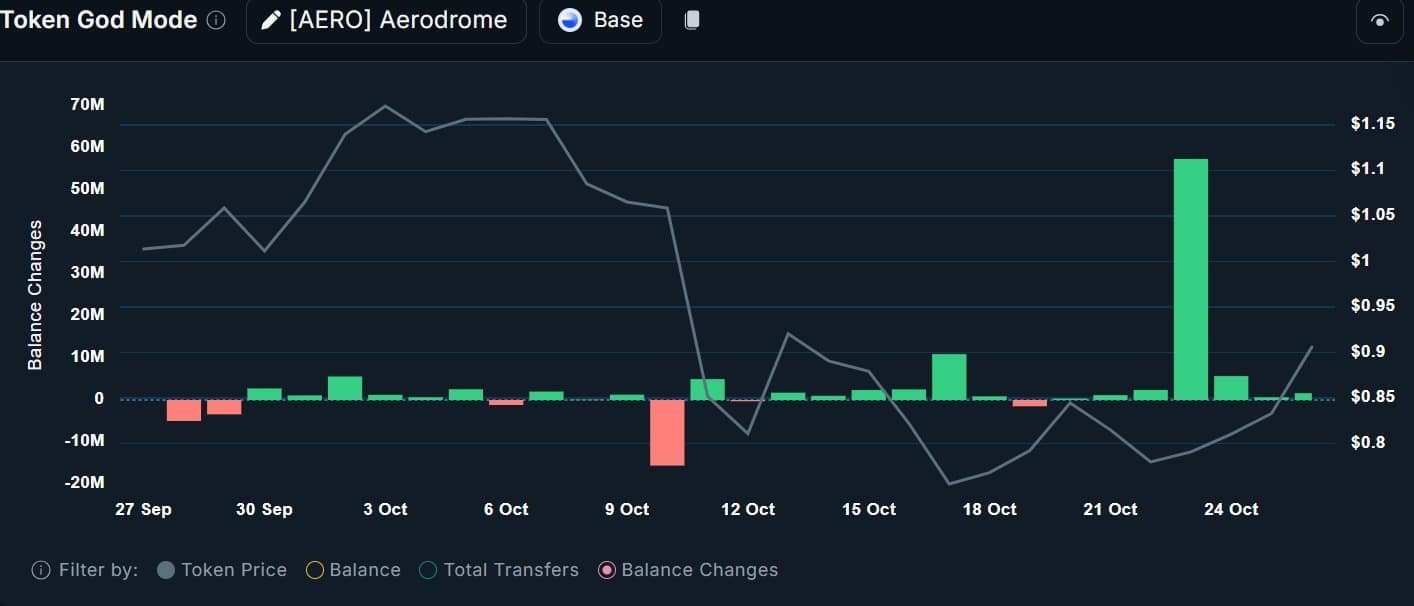This screenshot has height=606, width=1414.
Task: Toggle the Balance Changes filter
Action: click(688, 570)
